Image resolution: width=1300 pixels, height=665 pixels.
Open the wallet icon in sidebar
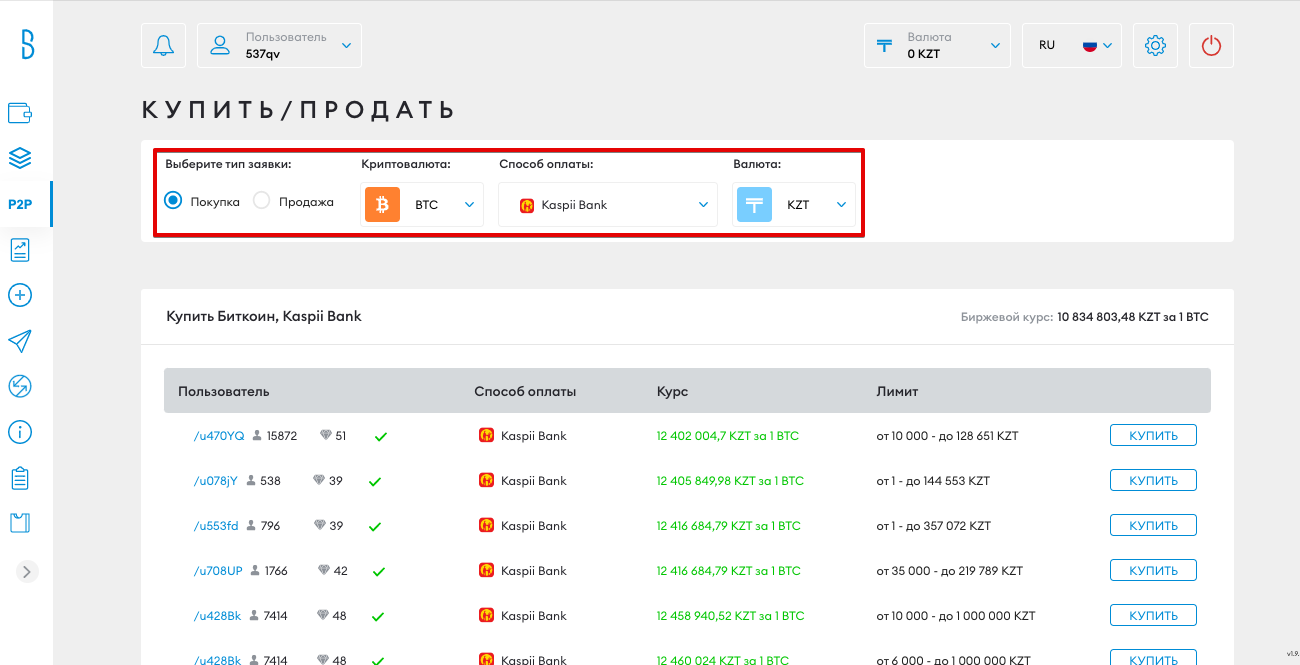20,113
